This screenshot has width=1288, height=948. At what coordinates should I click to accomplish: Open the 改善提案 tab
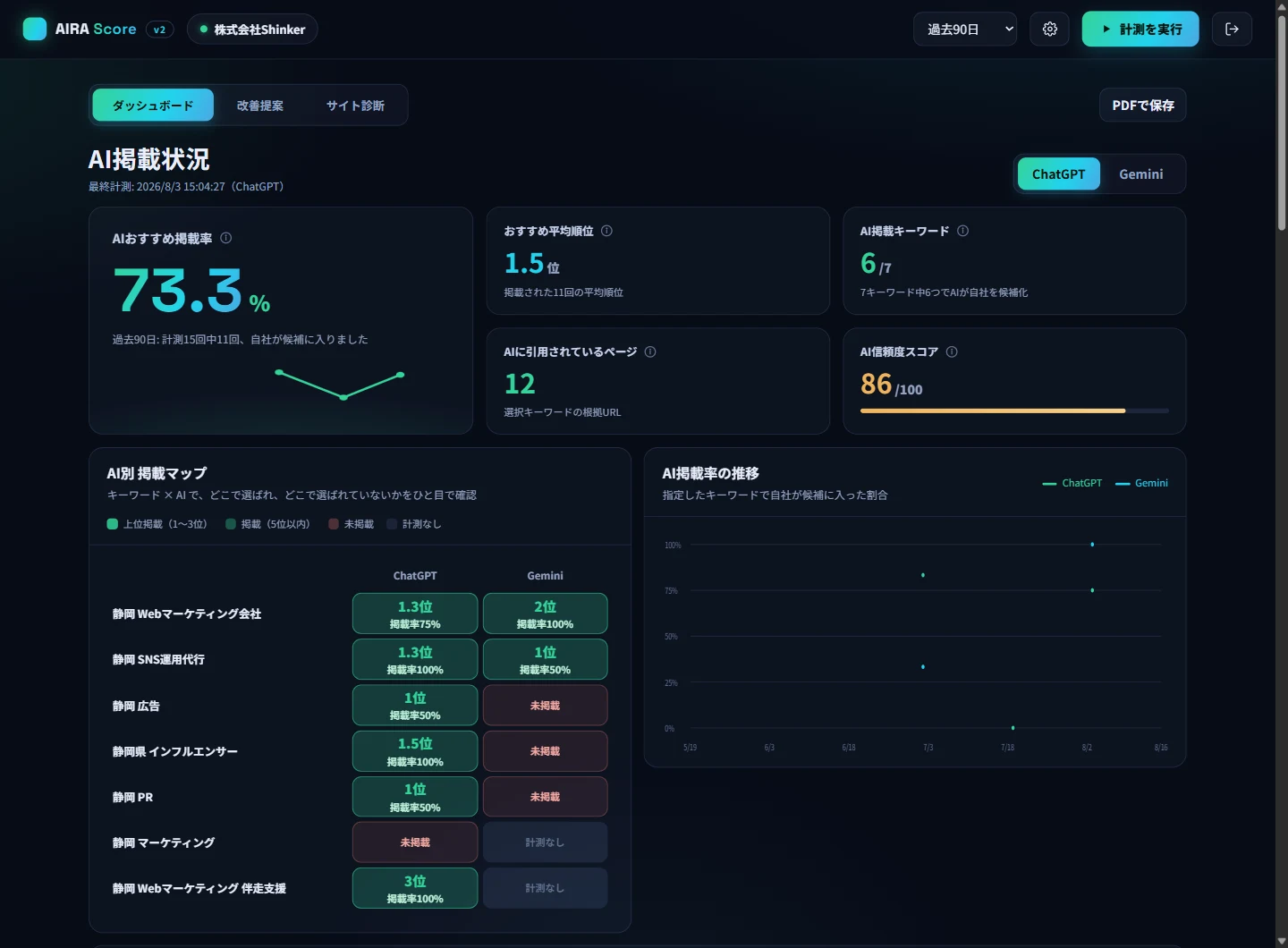[x=260, y=106]
